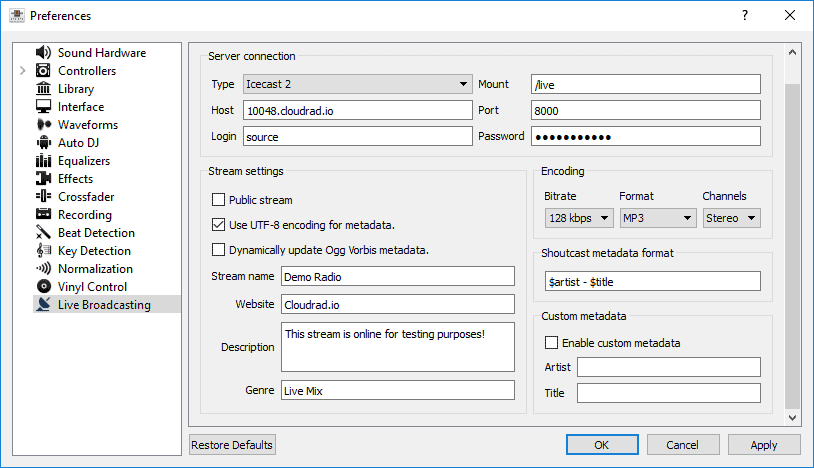Click the Port field showing 8000
Image resolution: width=814 pixels, height=468 pixels.
[646, 111]
